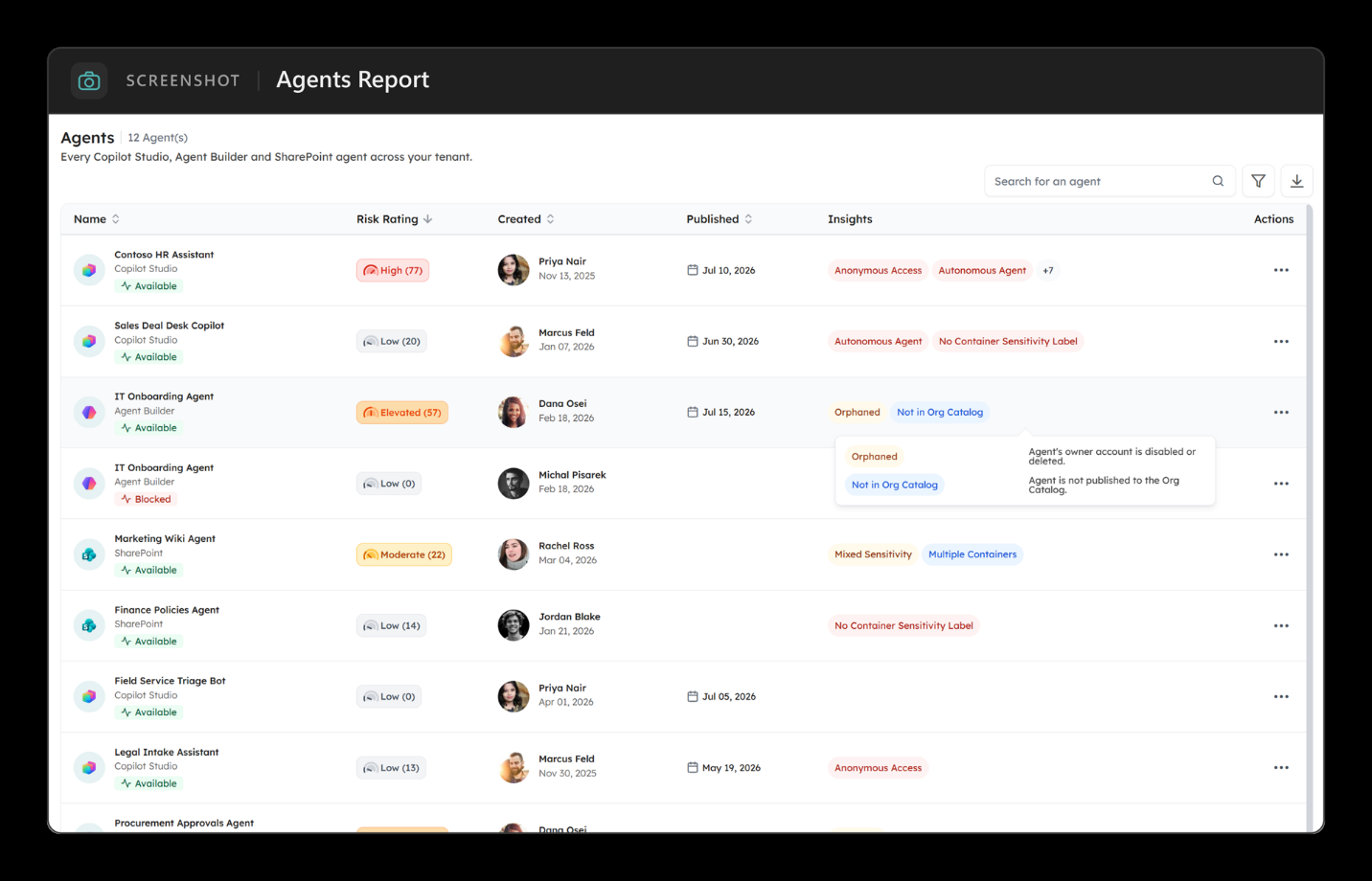
Task: Click Not in Org Catalog tag in table row
Action: coord(940,412)
